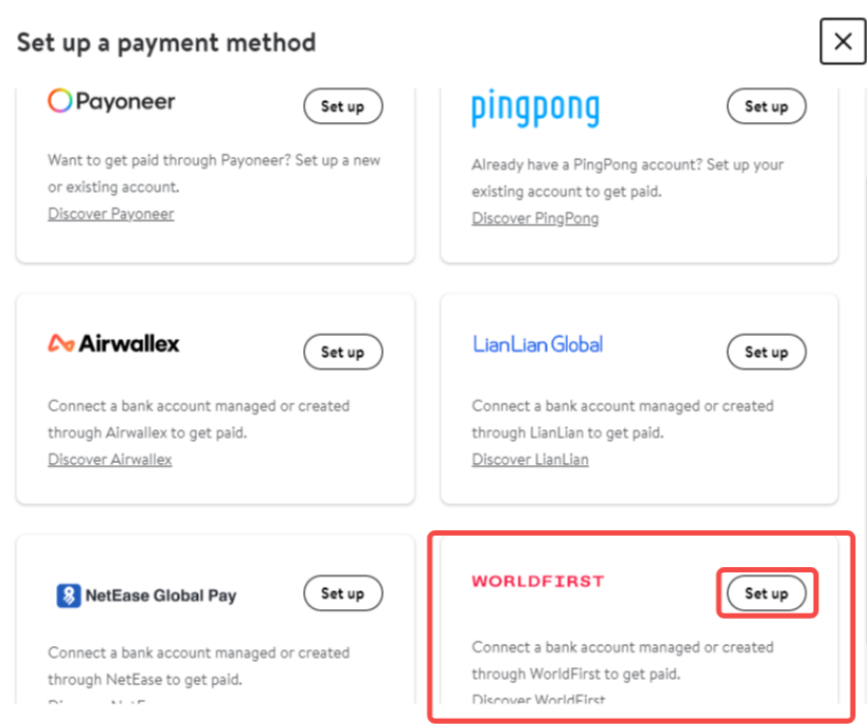Set up WorldFirst payment method
Viewport: 867px width, 727px height.
[x=766, y=593]
